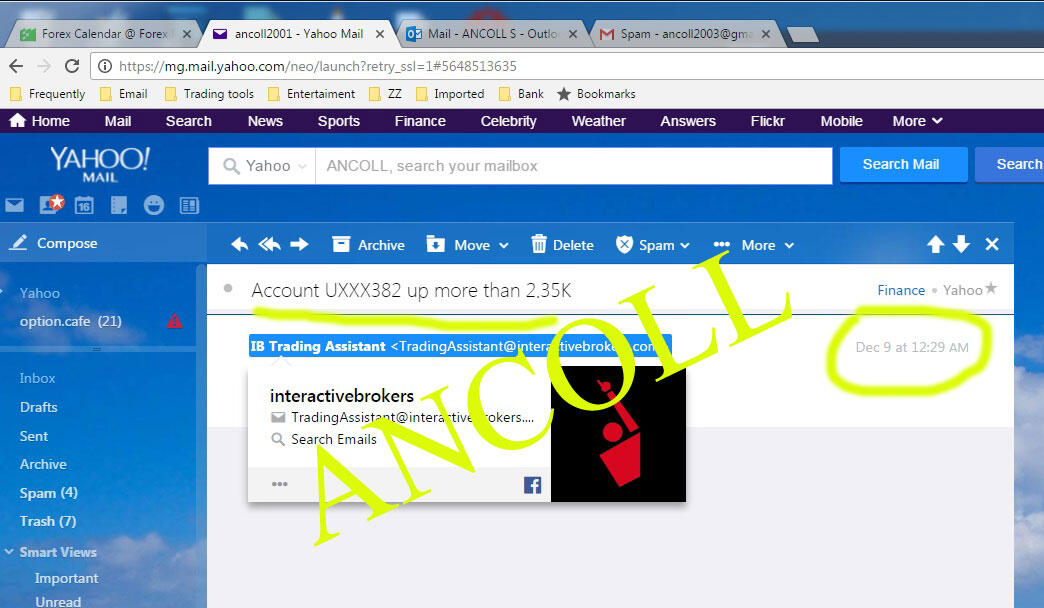Image resolution: width=1044 pixels, height=608 pixels.
Task: Click the Facebook icon on contact card
Action: pyautogui.click(x=532, y=485)
